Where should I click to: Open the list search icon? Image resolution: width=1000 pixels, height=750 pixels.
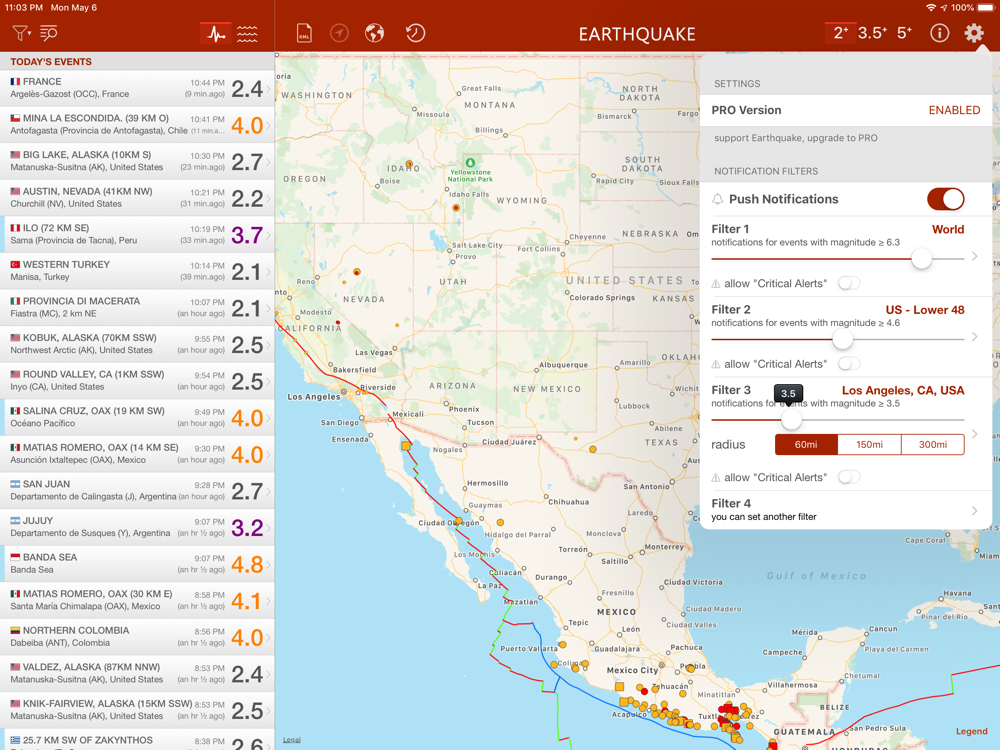48,33
